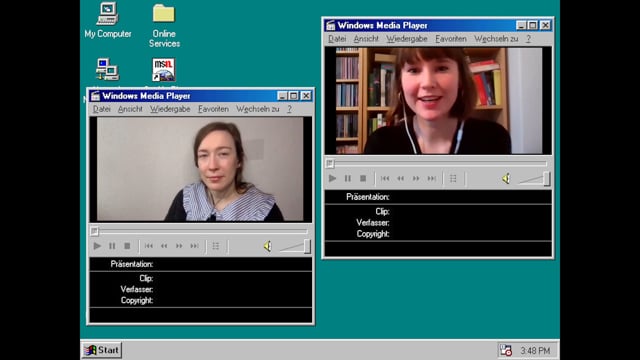Open the ? help menu in left Media Player
Image resolution: width=640 pixels, height=360 pixels.
289,109
